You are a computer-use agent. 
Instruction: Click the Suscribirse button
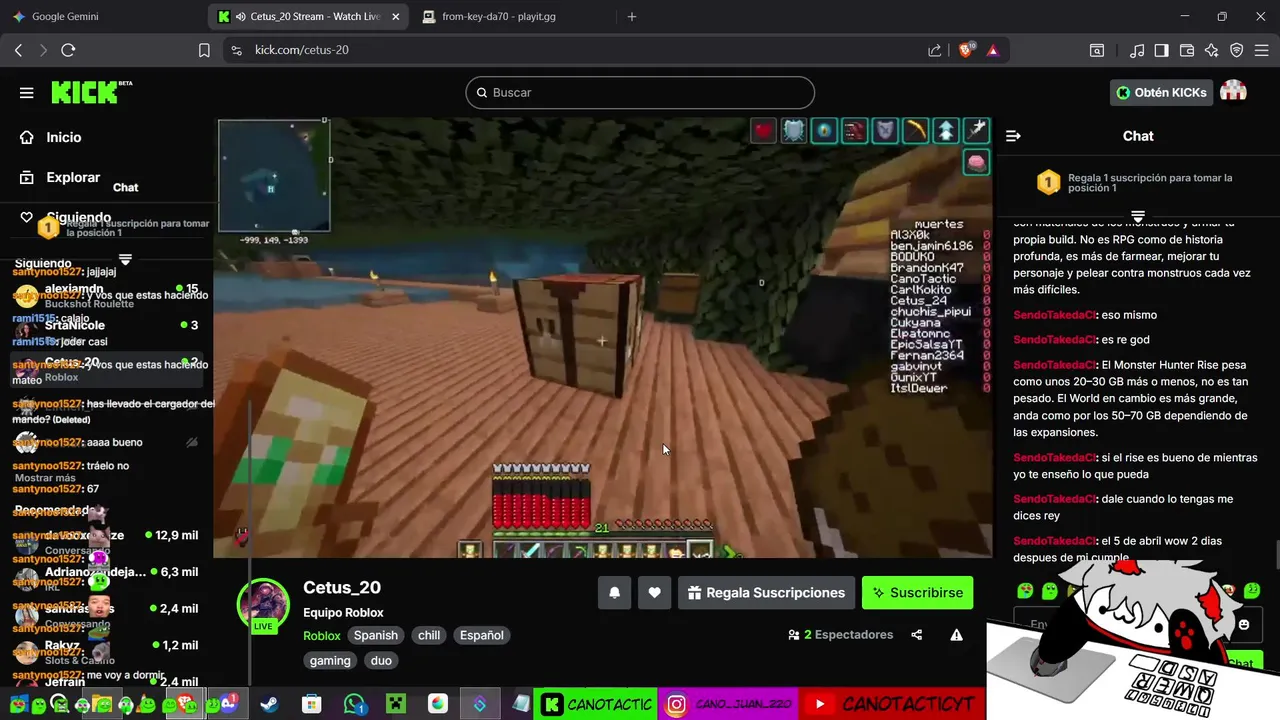[x=917, y=593]
